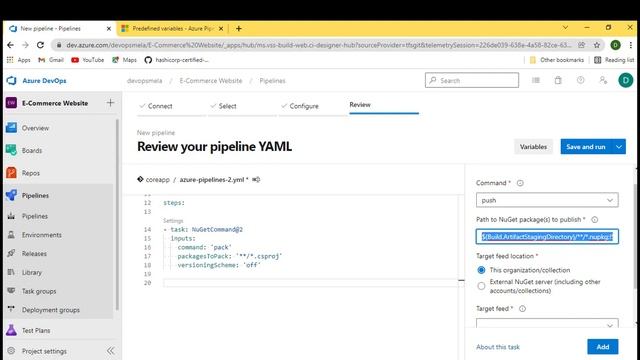The width and height of the screenshot is (640, 360).
Task: Reload the browser page
Action: [40, 45]
